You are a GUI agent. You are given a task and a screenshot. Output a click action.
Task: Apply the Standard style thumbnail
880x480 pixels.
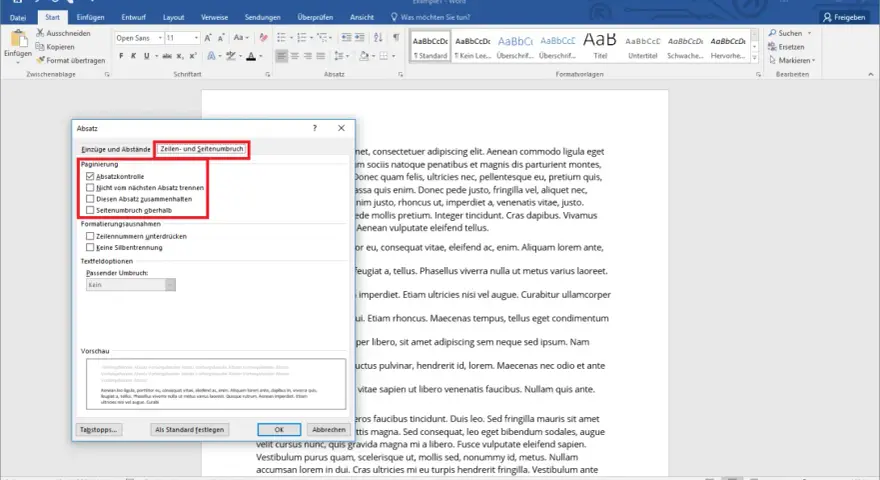430,47
